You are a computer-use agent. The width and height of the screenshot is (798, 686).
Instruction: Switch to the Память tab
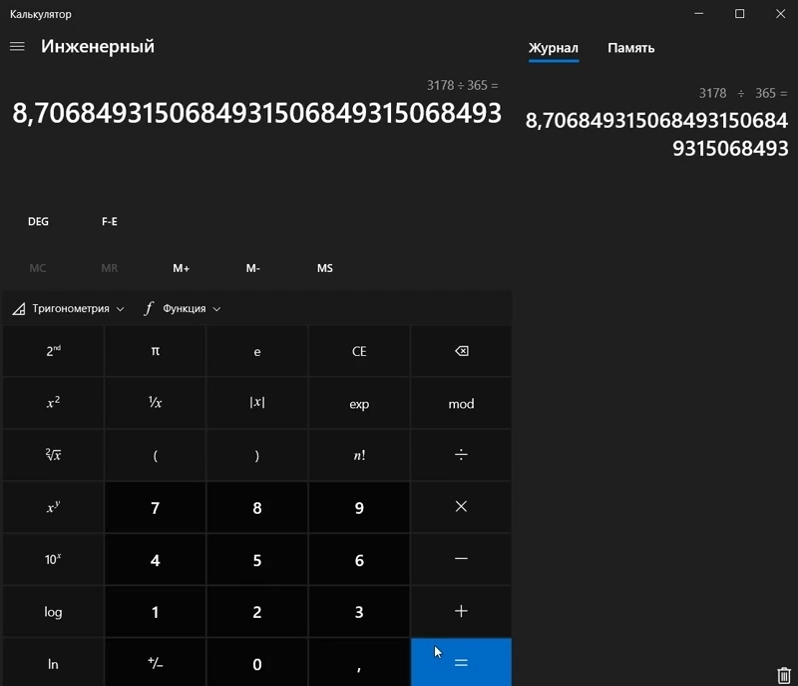click(x=631, y=48)
